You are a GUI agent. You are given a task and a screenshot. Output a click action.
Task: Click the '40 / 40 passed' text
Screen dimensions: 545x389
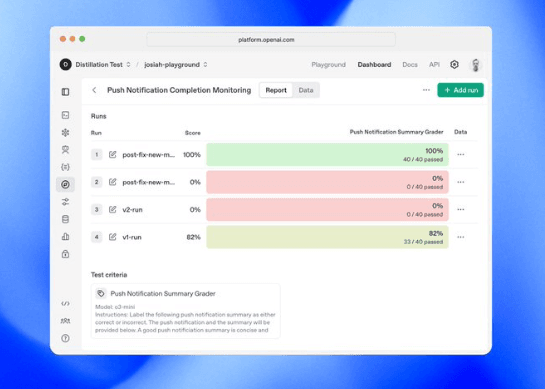tap(423, 159)
